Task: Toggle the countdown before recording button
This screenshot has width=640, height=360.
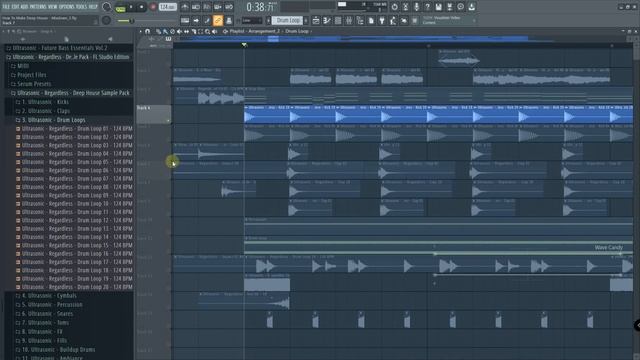Action: click(207, 7)
